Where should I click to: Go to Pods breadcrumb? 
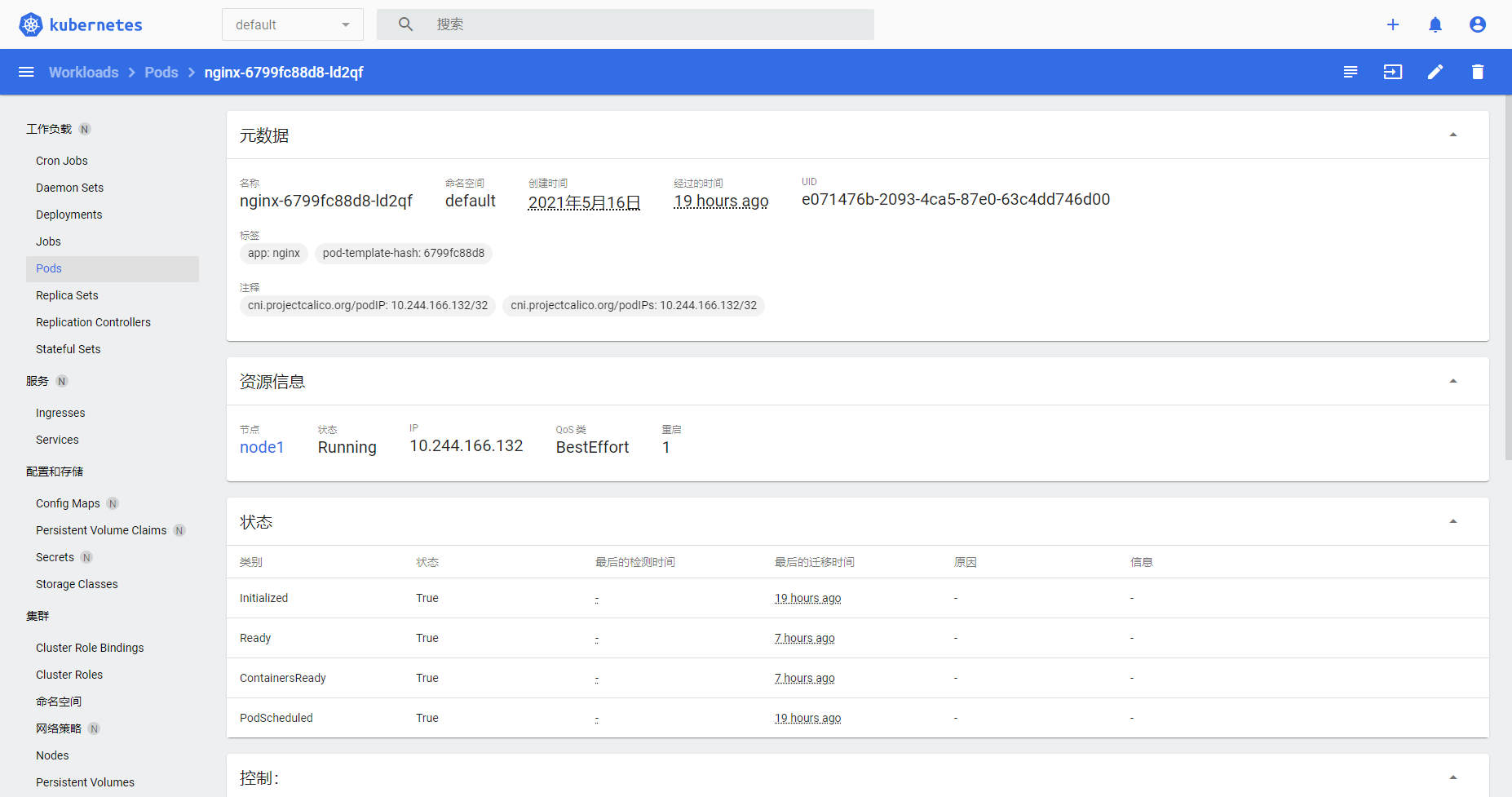point(161,72)
